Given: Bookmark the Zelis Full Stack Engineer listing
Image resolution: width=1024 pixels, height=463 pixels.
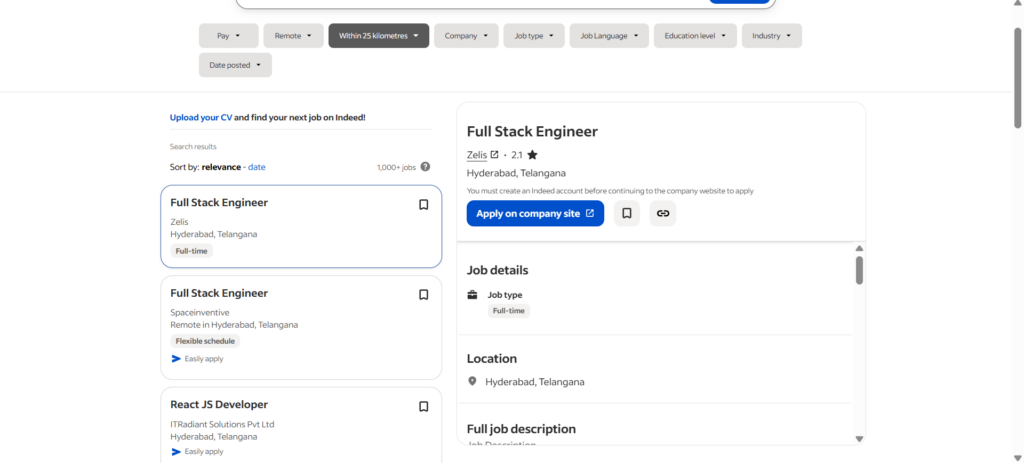Looking at the screenshot, I should tap(423, 204).
